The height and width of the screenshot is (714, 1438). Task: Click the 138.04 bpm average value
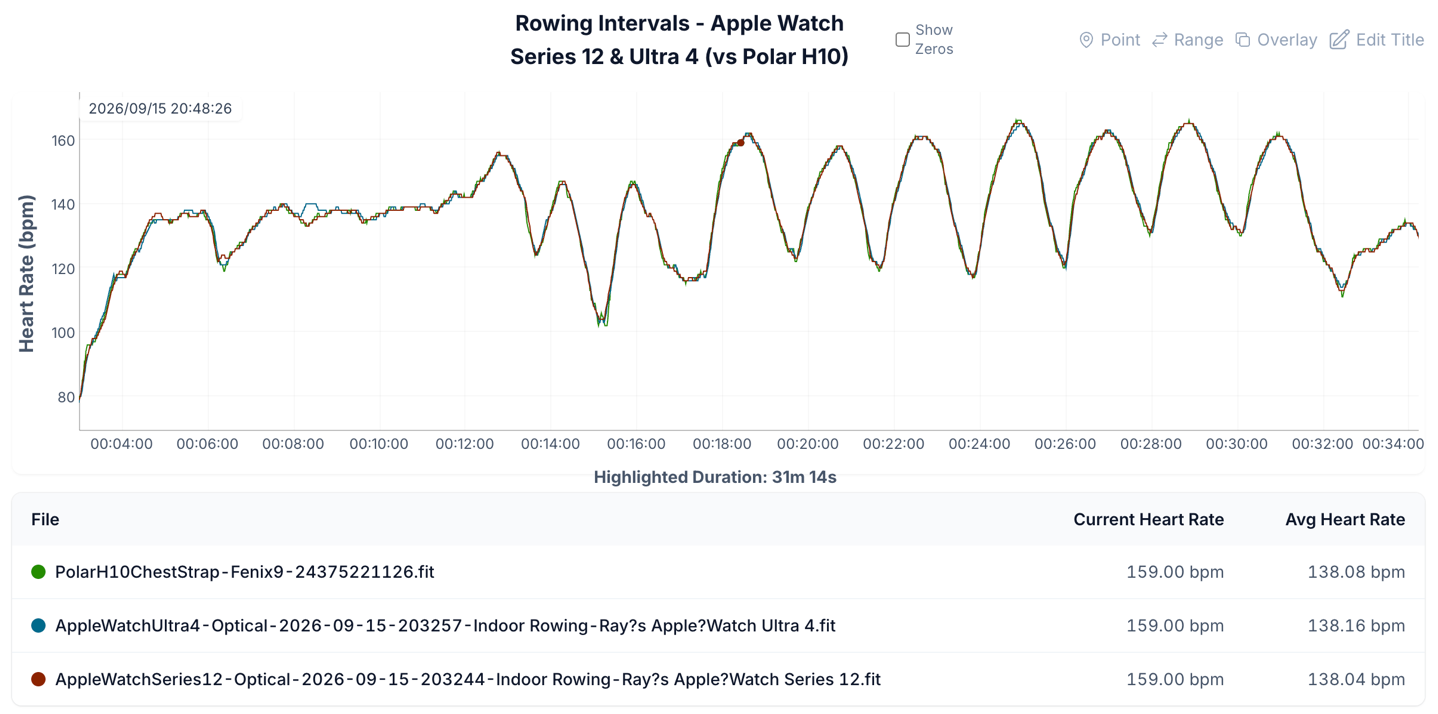click(1356, 680)
